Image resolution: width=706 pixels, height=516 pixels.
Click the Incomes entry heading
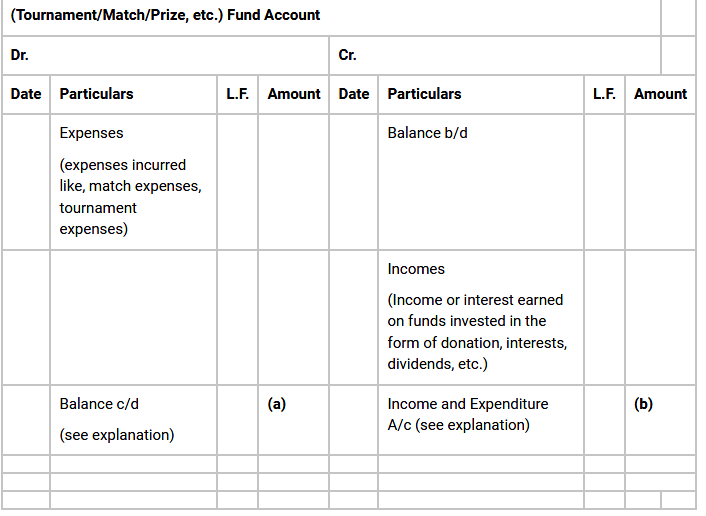pyautogui.click(x=416, y=268)
